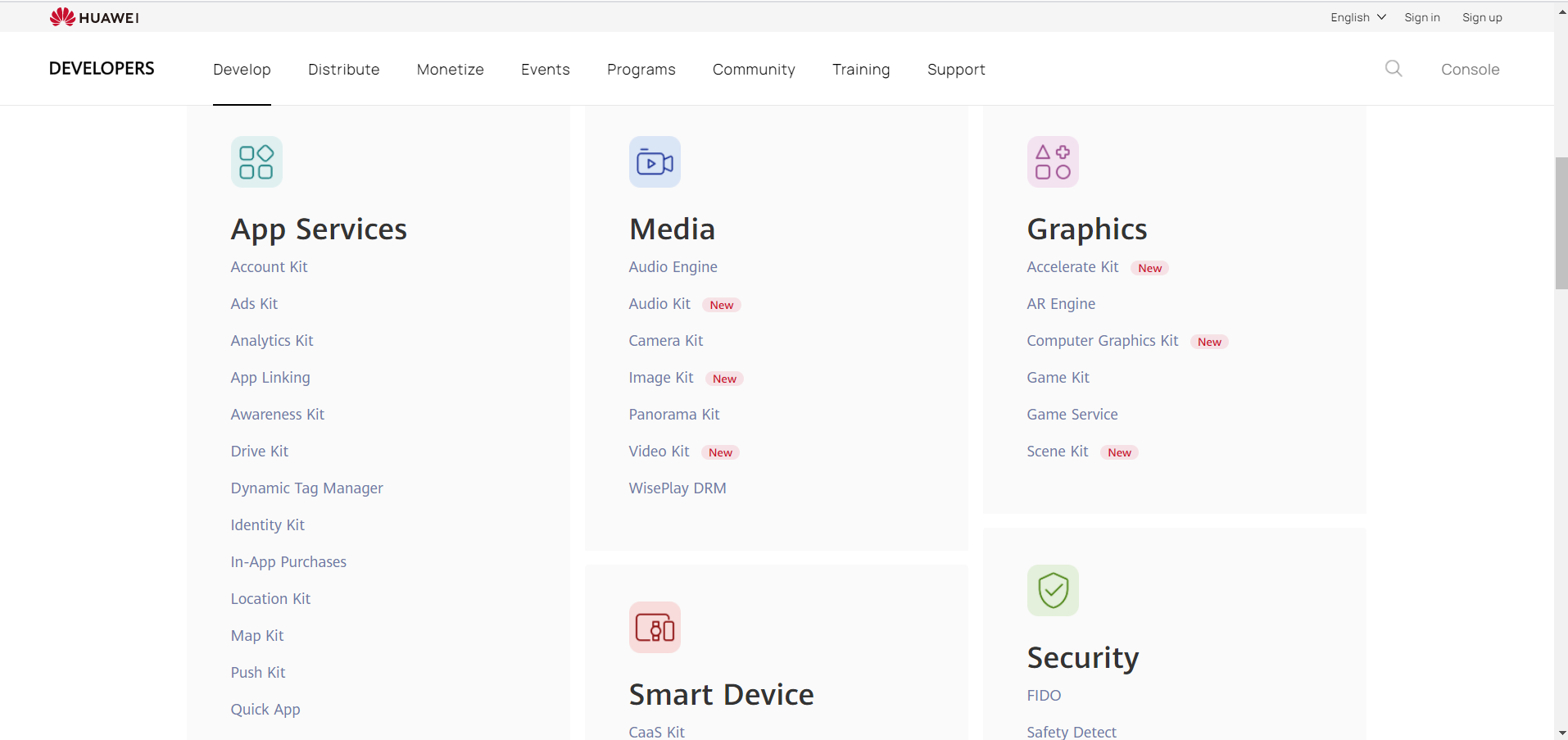Open Game Kit
Screen dimensions: 1568x740
1058,378
